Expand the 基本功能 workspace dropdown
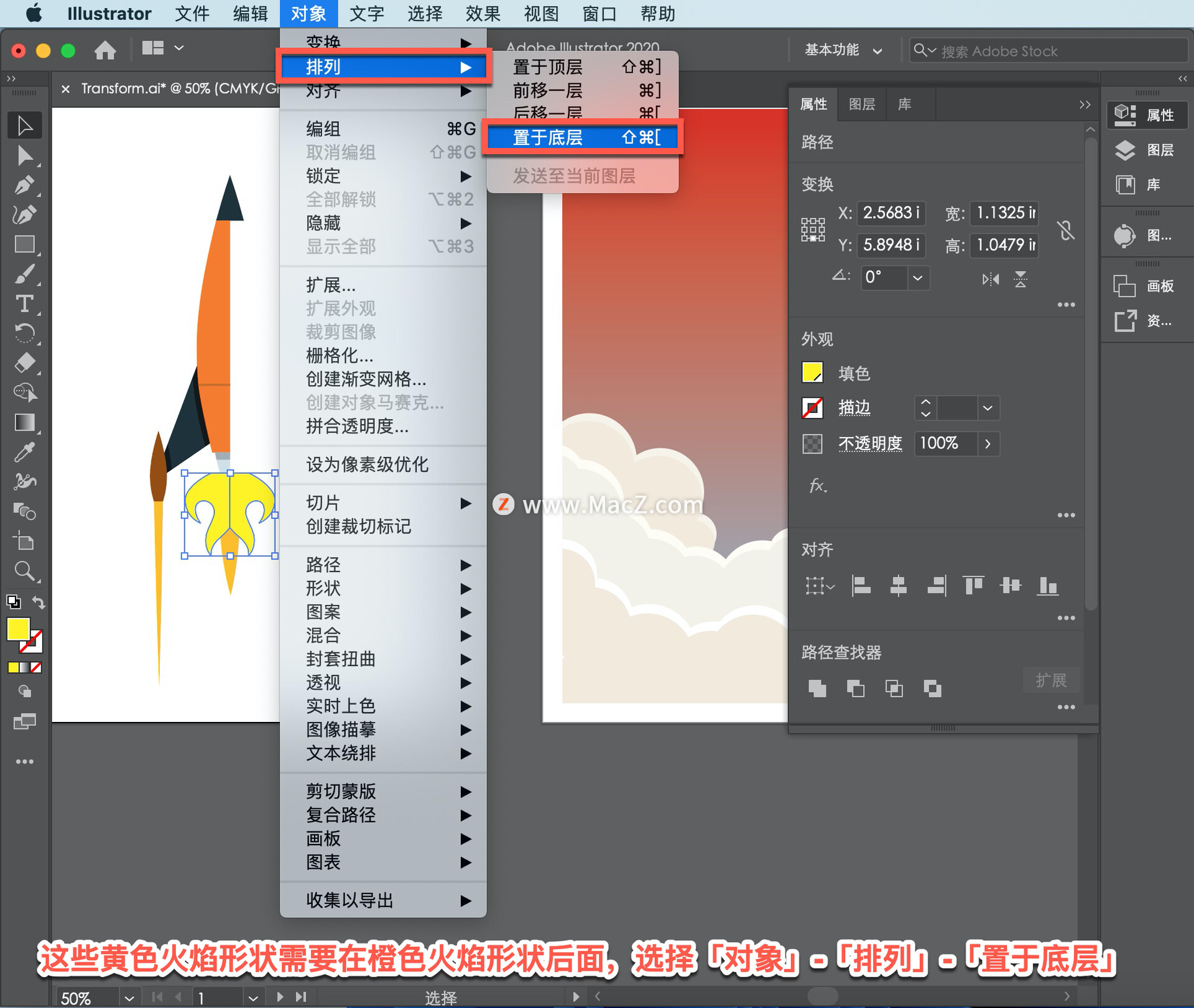This screenshot has height=1008, width=1194. [x=877, y=51]
